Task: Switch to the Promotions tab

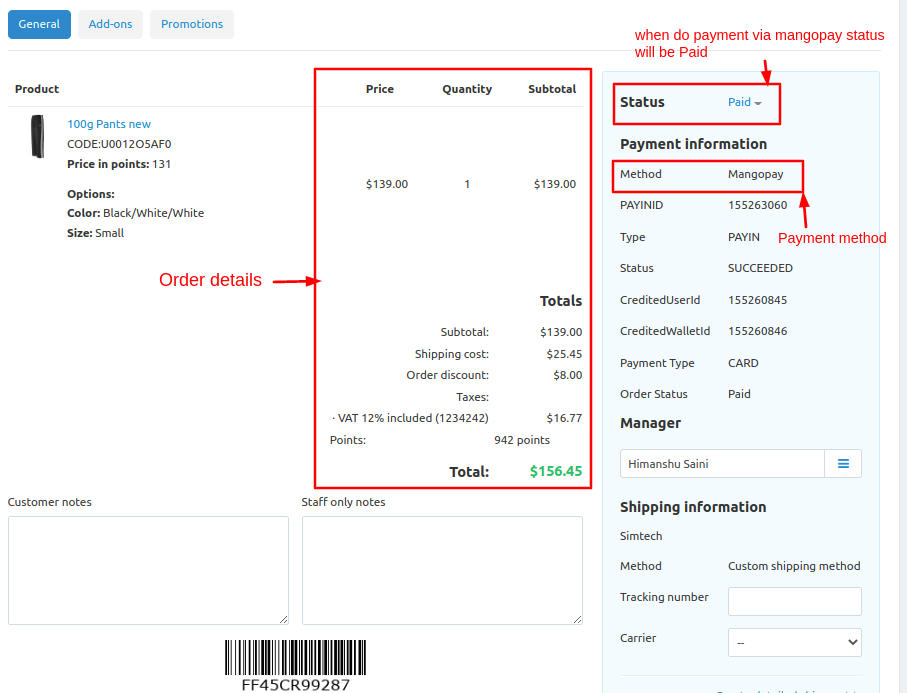Action: click(191, 24)
